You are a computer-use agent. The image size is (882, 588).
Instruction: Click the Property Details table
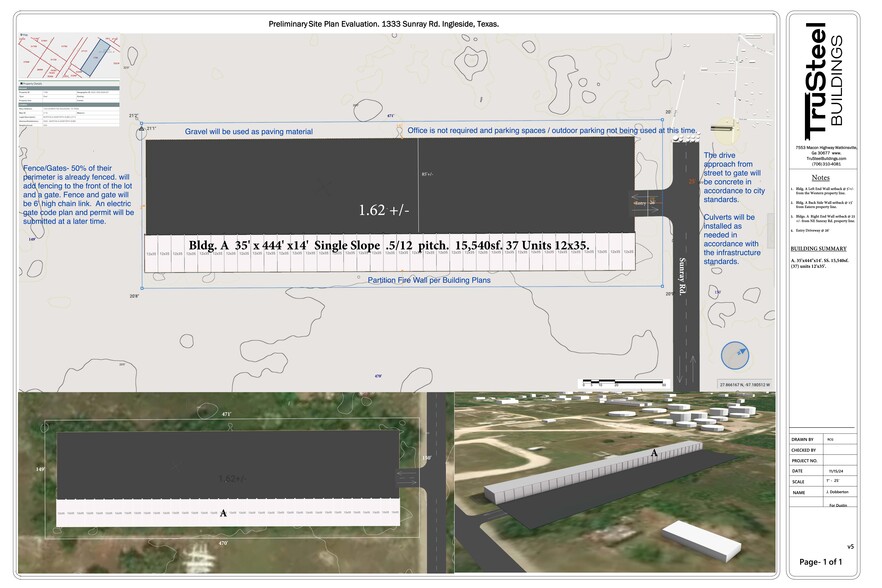click(62, 105)
